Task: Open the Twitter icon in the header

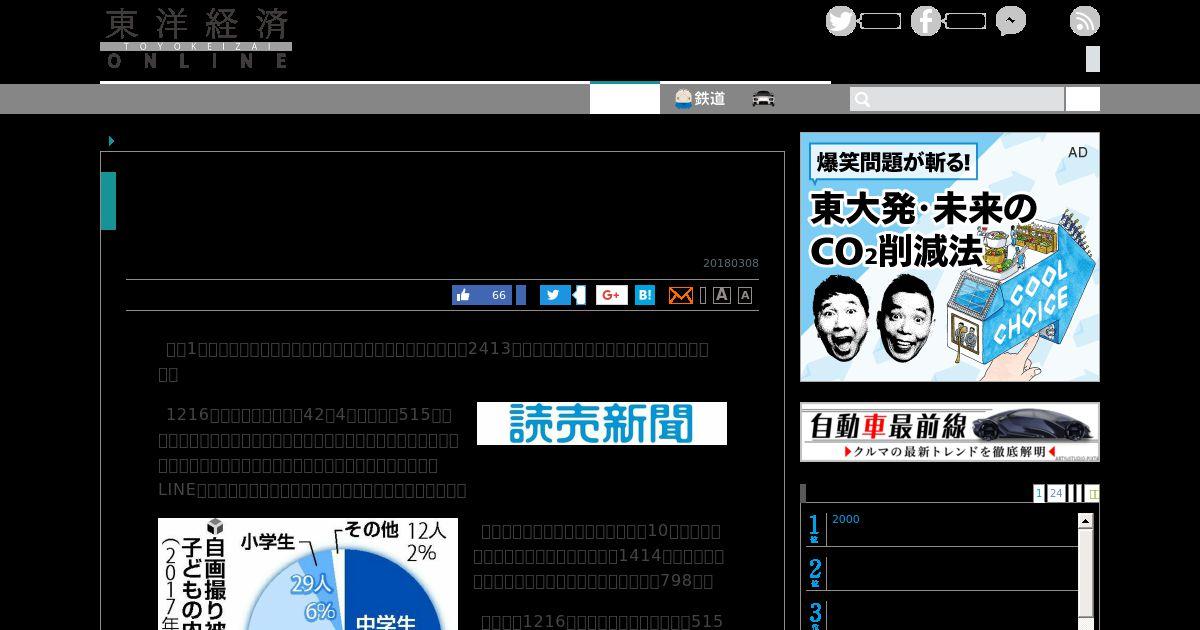Action: pos(841,21)
